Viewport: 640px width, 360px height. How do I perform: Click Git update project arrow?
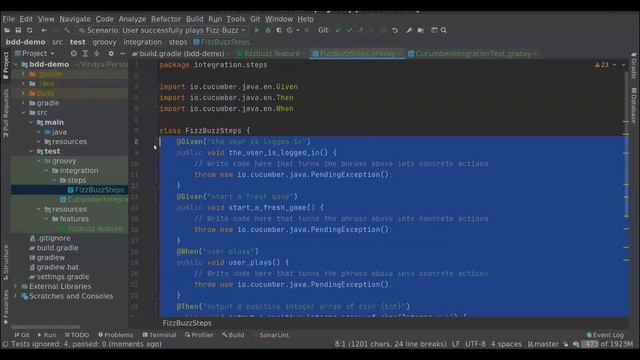[338, 30]
